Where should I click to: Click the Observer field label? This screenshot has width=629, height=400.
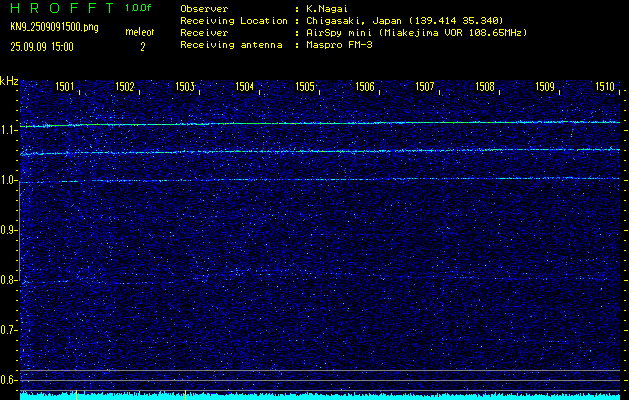(204, 9)
